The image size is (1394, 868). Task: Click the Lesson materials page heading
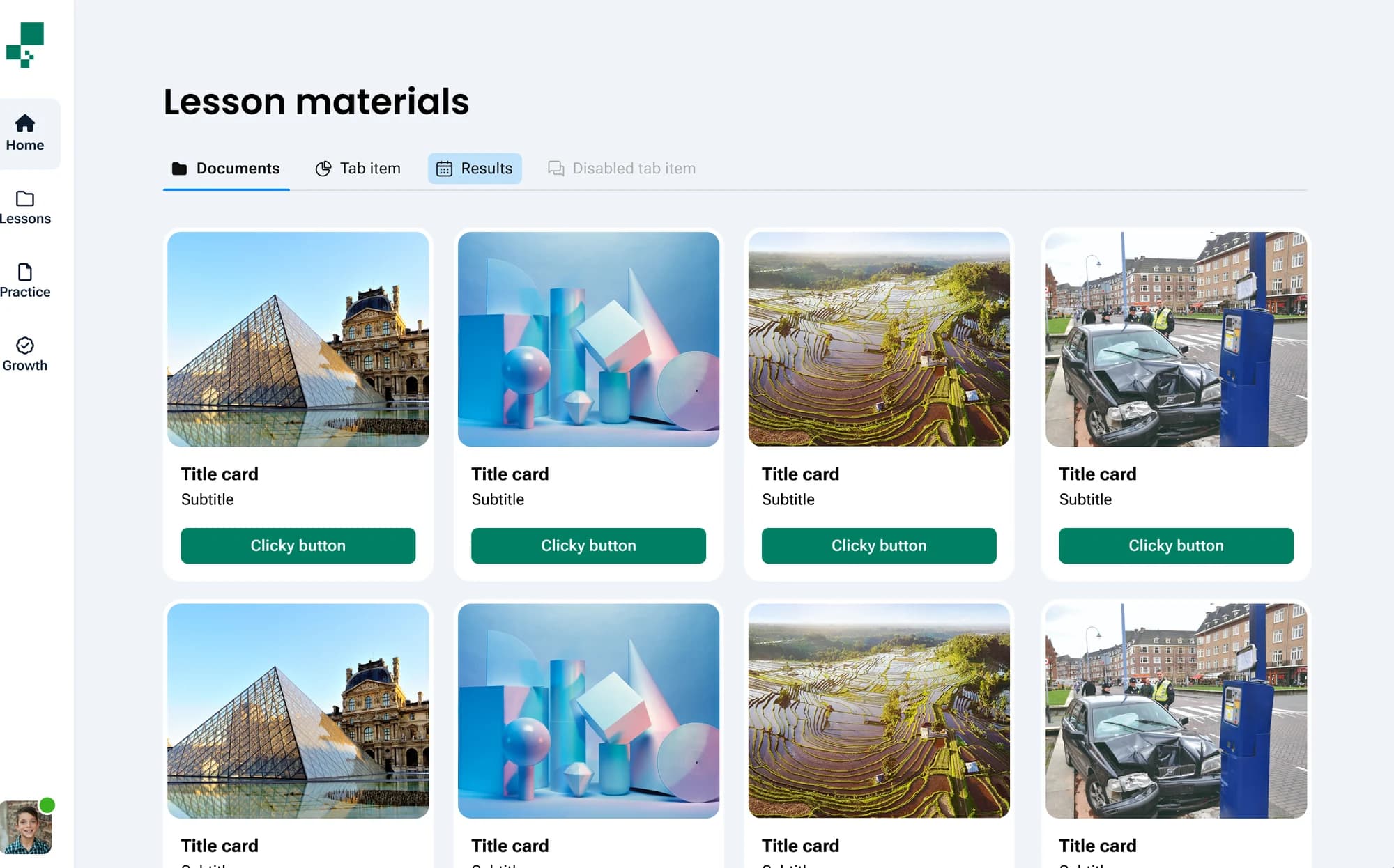point(316,102)
